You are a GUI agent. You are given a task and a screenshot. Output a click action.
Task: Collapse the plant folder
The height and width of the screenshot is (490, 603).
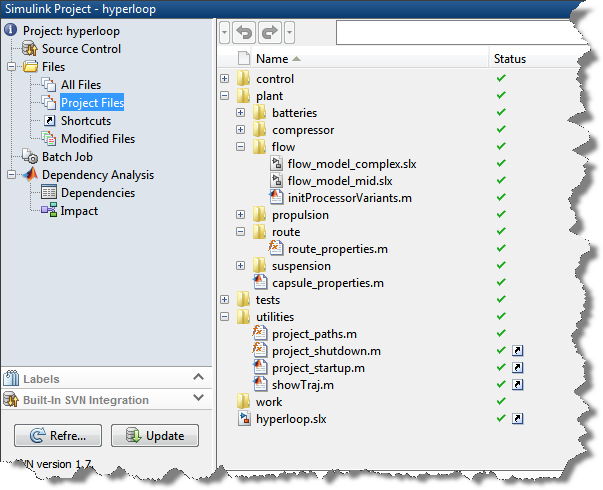(224, 96)
